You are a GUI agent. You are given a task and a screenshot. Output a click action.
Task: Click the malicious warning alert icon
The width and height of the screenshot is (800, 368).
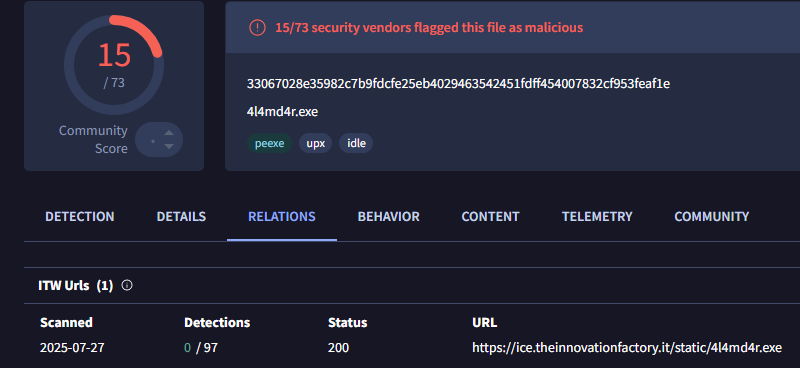pyautogui.click(x=257, y=27)
